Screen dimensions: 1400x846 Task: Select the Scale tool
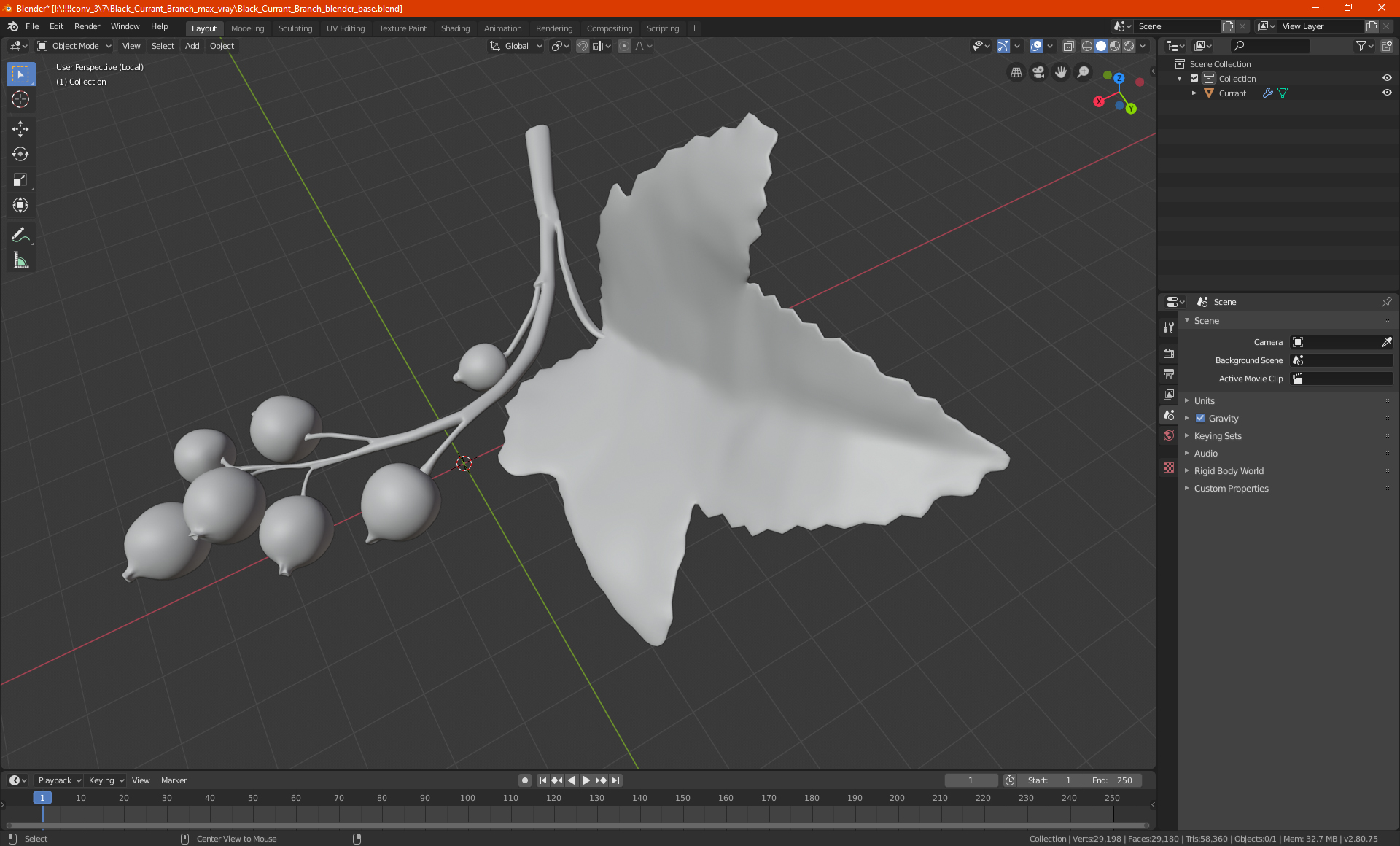[20, 179]
